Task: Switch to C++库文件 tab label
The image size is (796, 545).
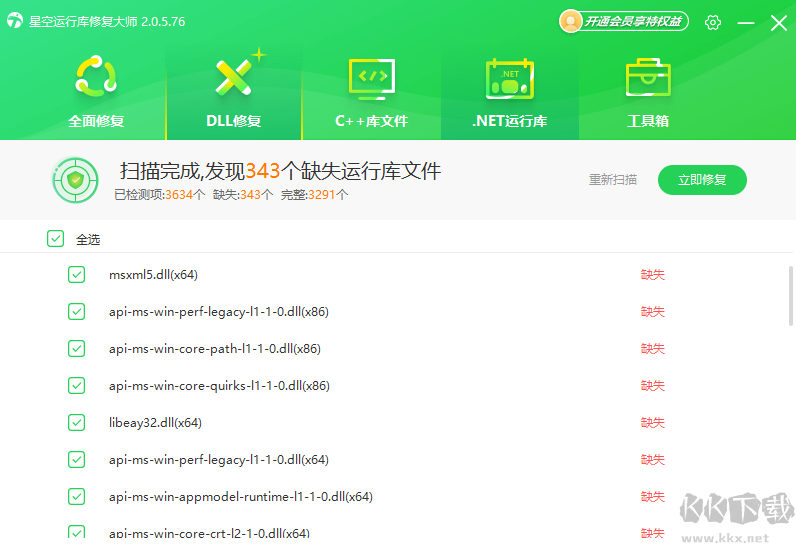Action: (x=372, y=121)
